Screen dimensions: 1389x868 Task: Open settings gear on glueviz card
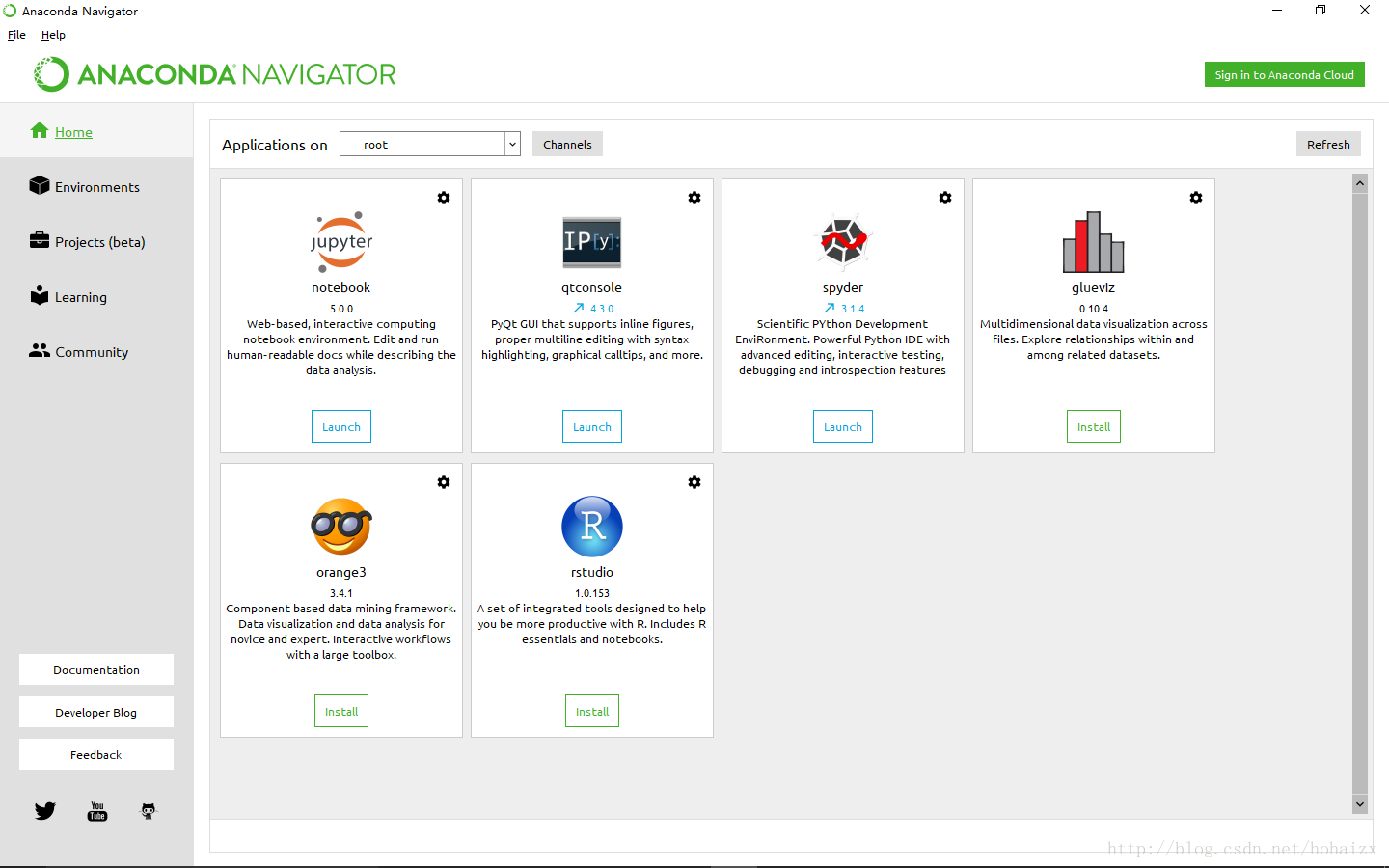click(x=1196, y=198)
